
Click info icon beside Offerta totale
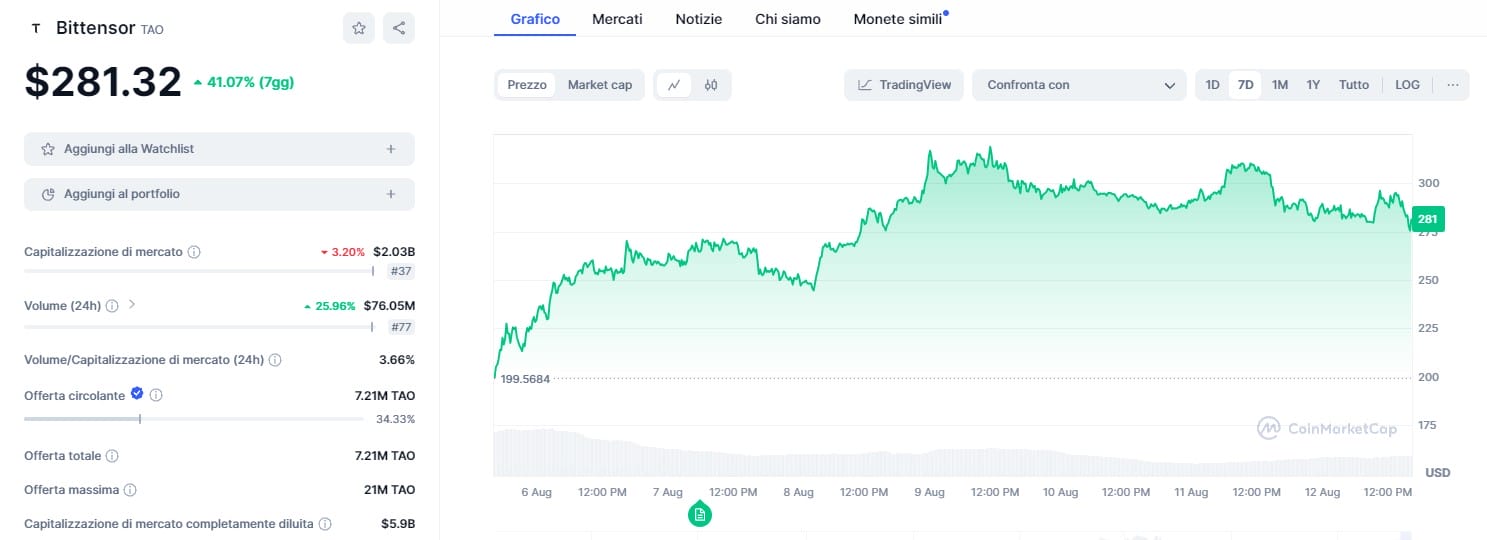coord(112,456)
